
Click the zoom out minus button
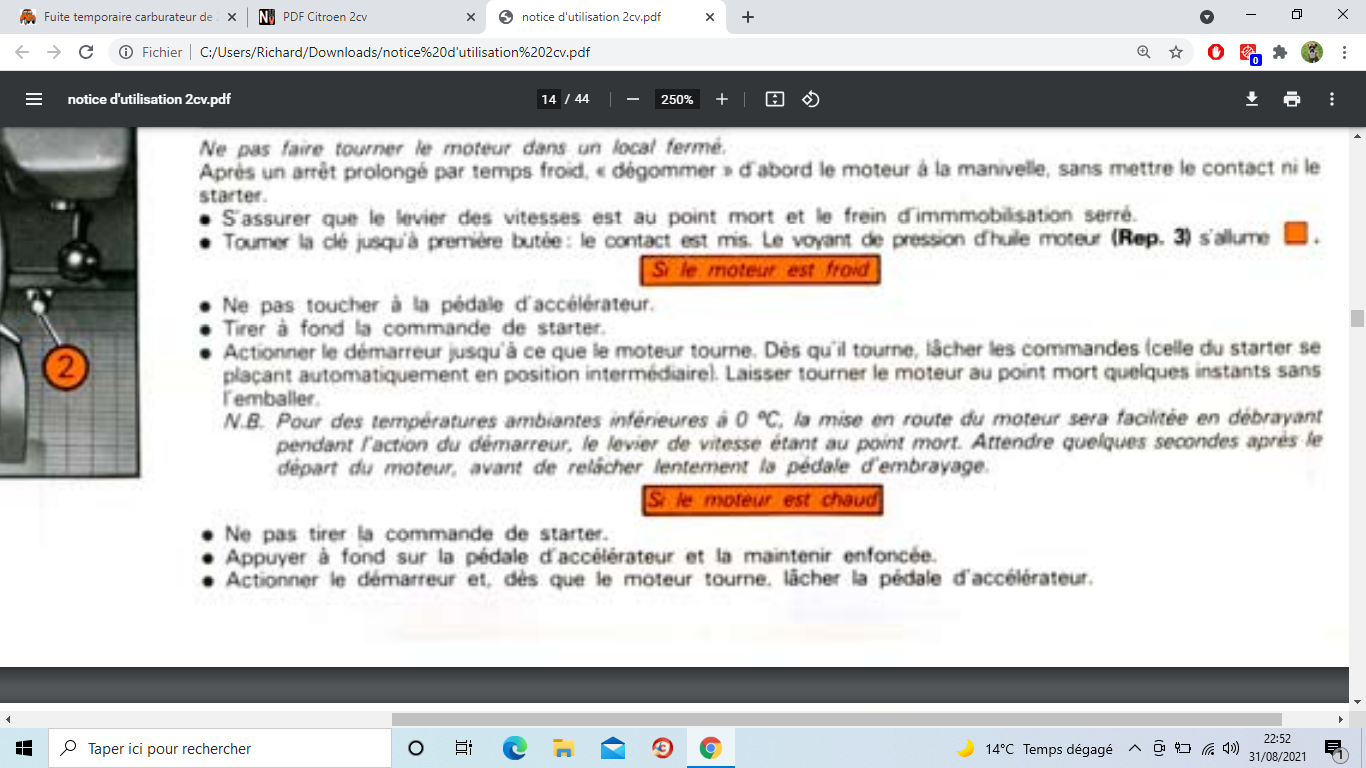(632, 99)
